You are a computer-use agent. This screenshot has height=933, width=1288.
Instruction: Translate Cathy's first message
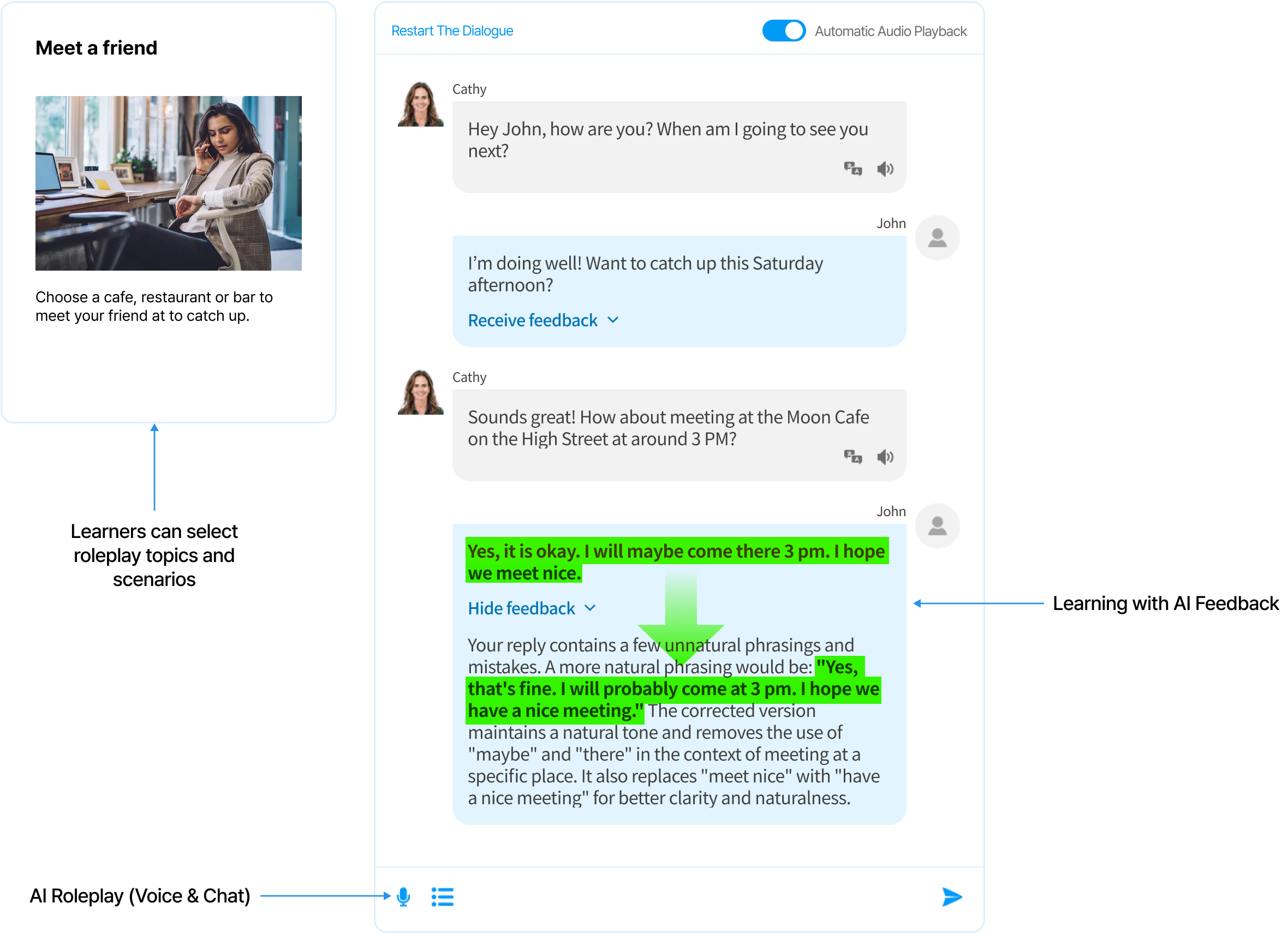852,169
